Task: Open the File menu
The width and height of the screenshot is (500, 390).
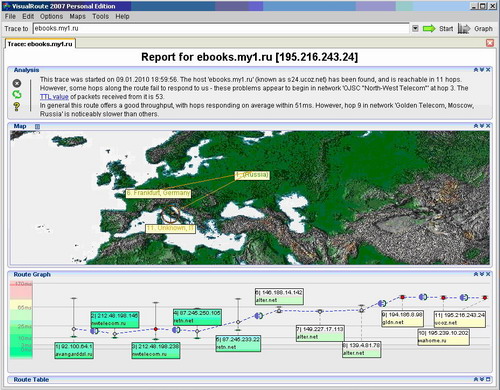Action: pos(10,16)
